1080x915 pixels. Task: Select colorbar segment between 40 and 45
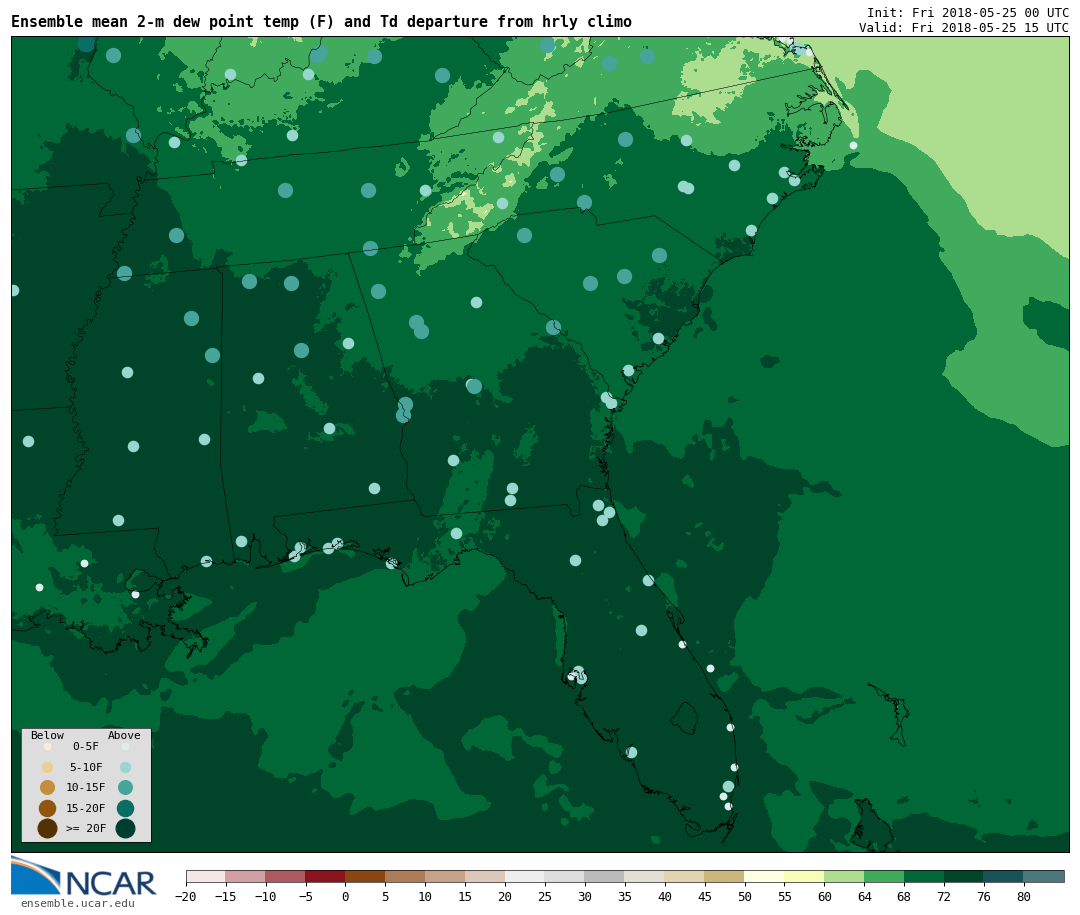pos(685,876)
